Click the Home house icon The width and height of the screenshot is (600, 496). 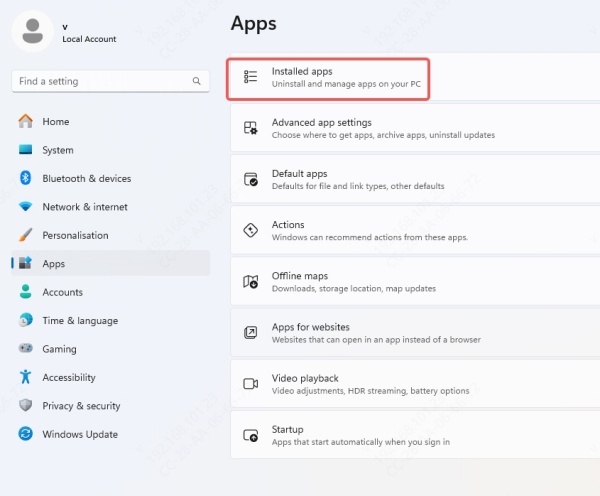(x=26, y=121)
